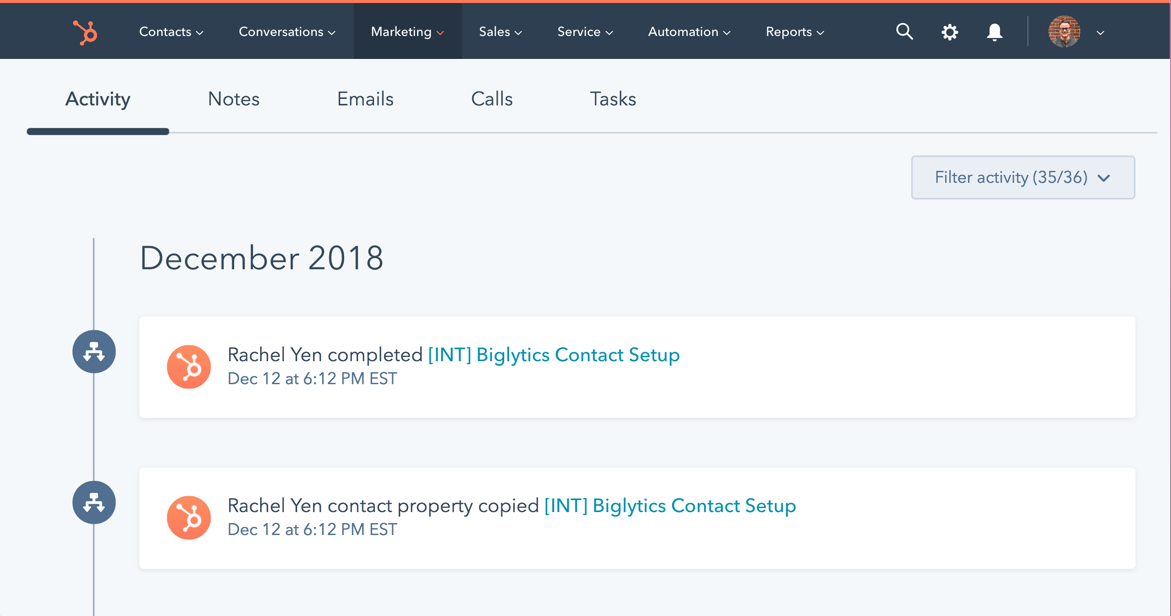Select the Calls tab
The width and height of the screenshot is (1171, 616).
click(492, 99)
